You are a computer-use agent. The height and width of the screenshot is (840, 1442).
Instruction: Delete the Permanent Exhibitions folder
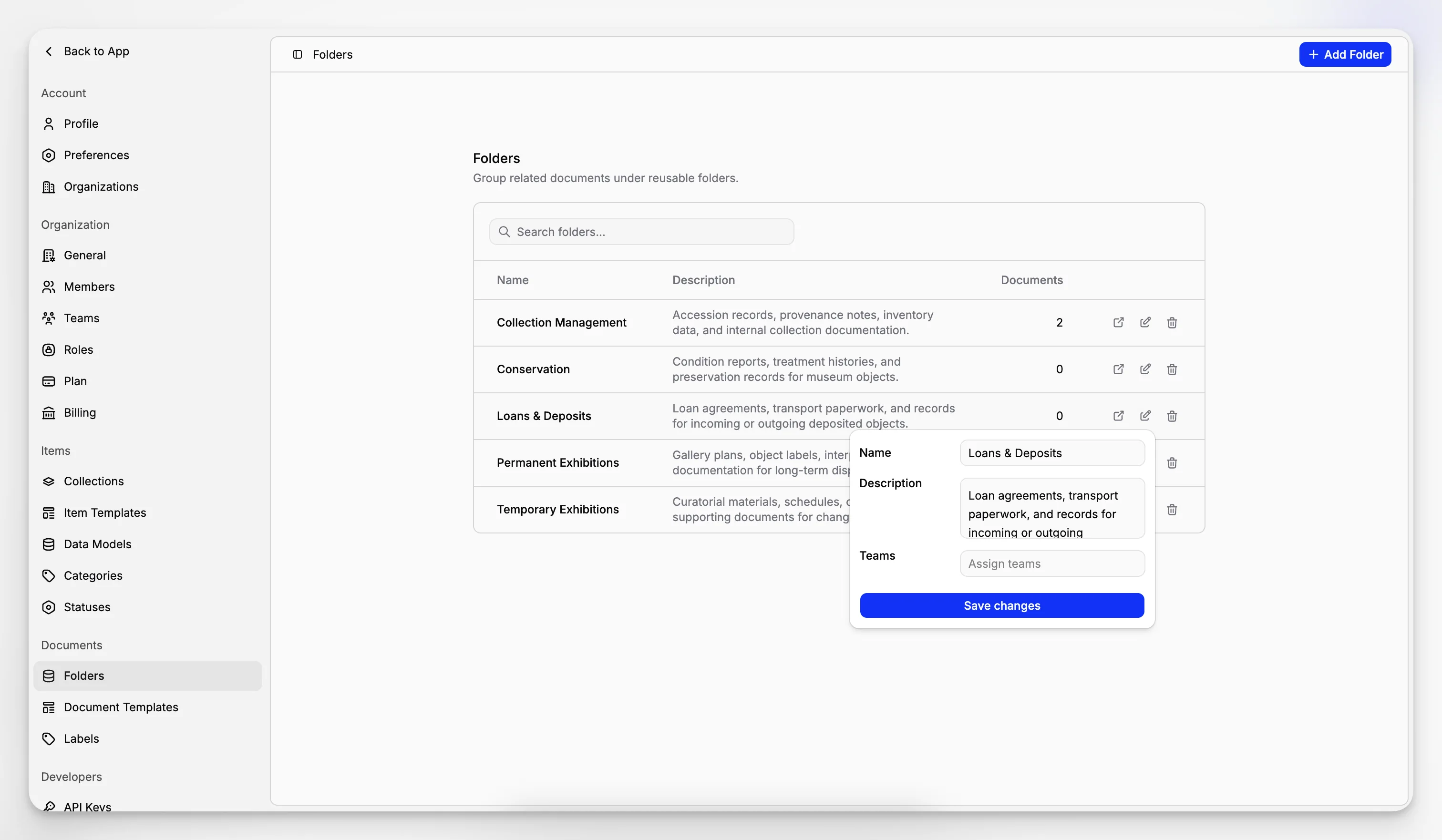coord(1172,462)
